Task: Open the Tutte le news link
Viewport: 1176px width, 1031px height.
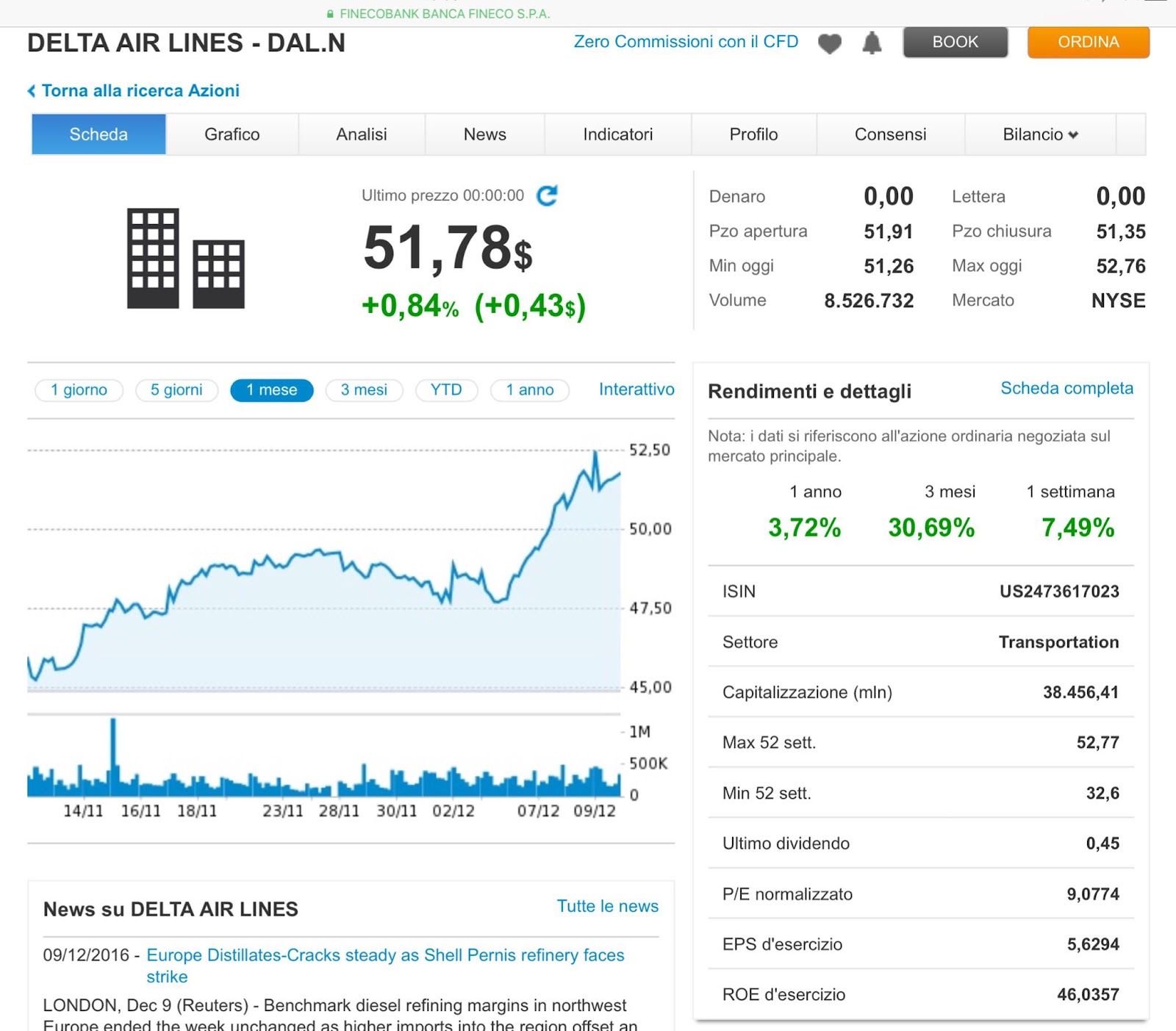Action: [608, 906]
